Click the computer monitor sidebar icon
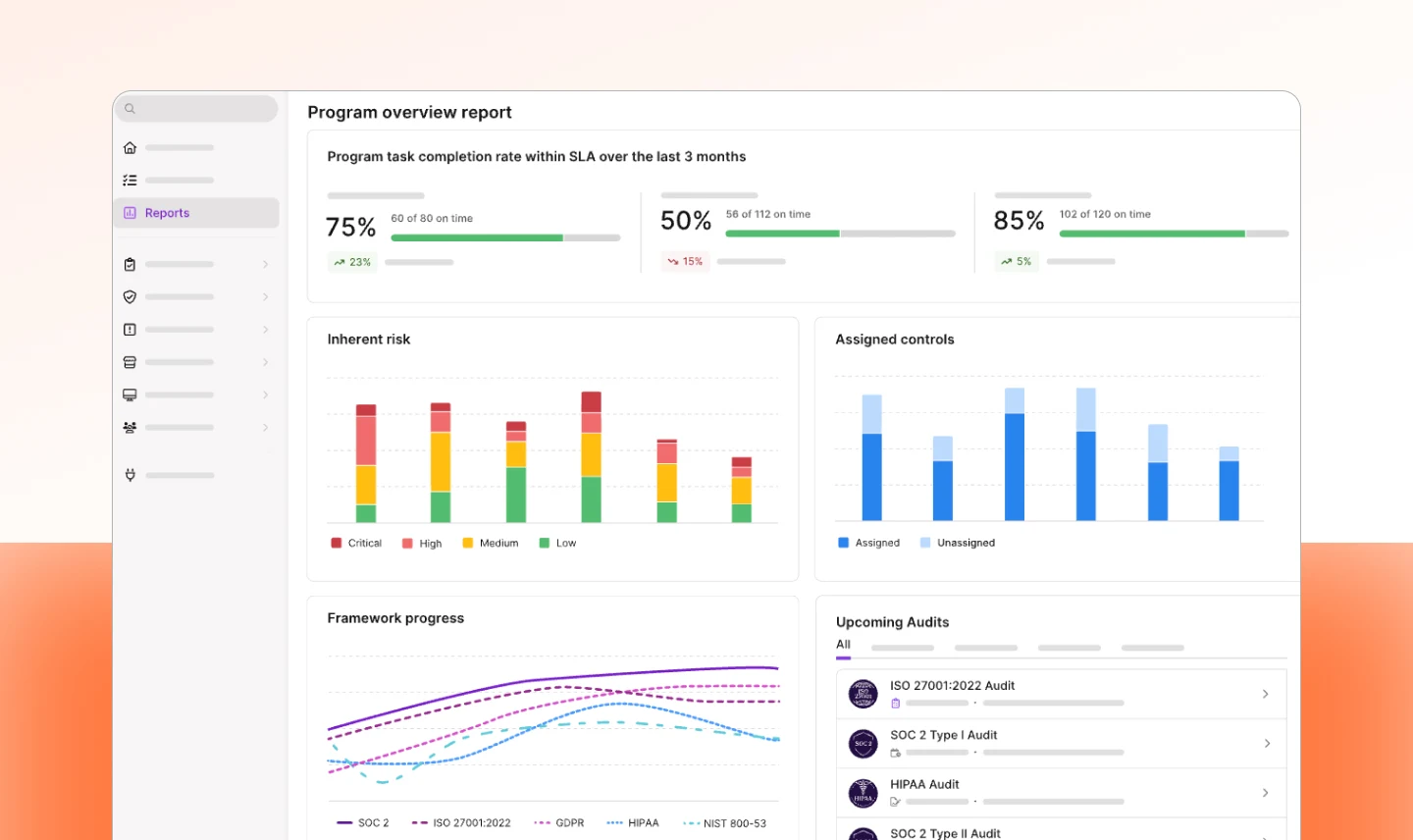This screenshot has width=1413, height=840. (x=130, y=395)
